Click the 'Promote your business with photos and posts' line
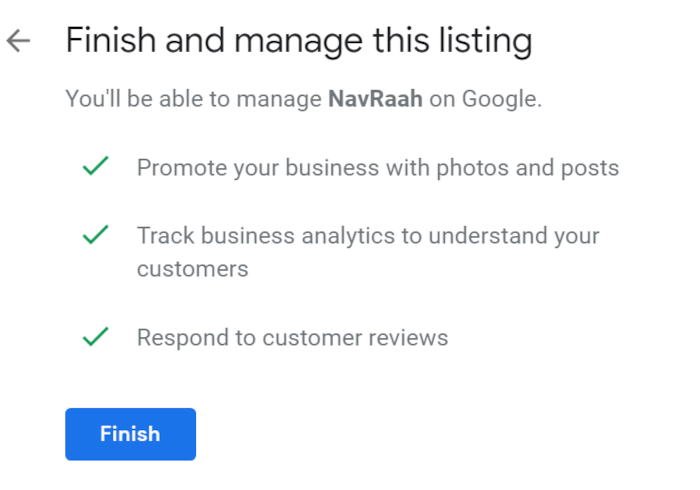Screen dimensions: 700x490 tap(378, 169)
